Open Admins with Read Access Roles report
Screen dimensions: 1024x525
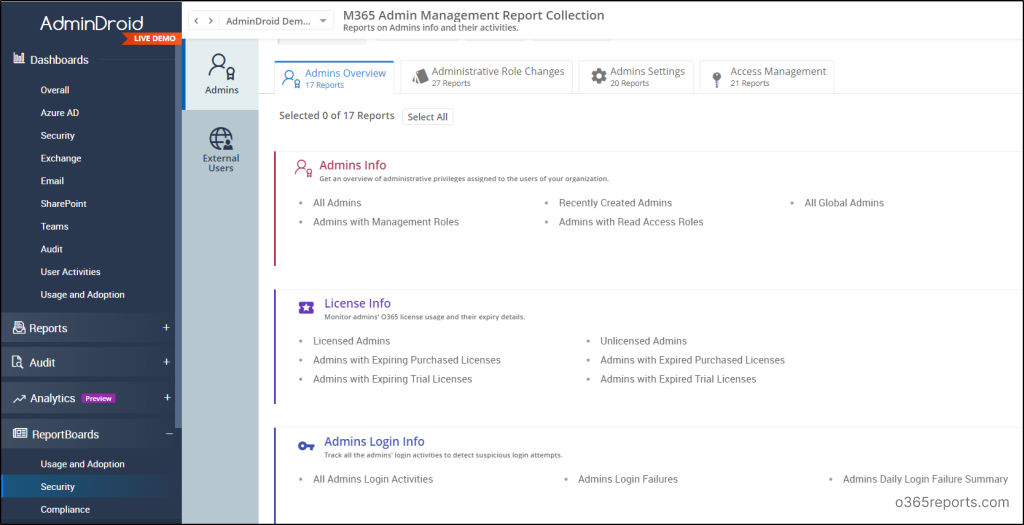coord(631,222)
